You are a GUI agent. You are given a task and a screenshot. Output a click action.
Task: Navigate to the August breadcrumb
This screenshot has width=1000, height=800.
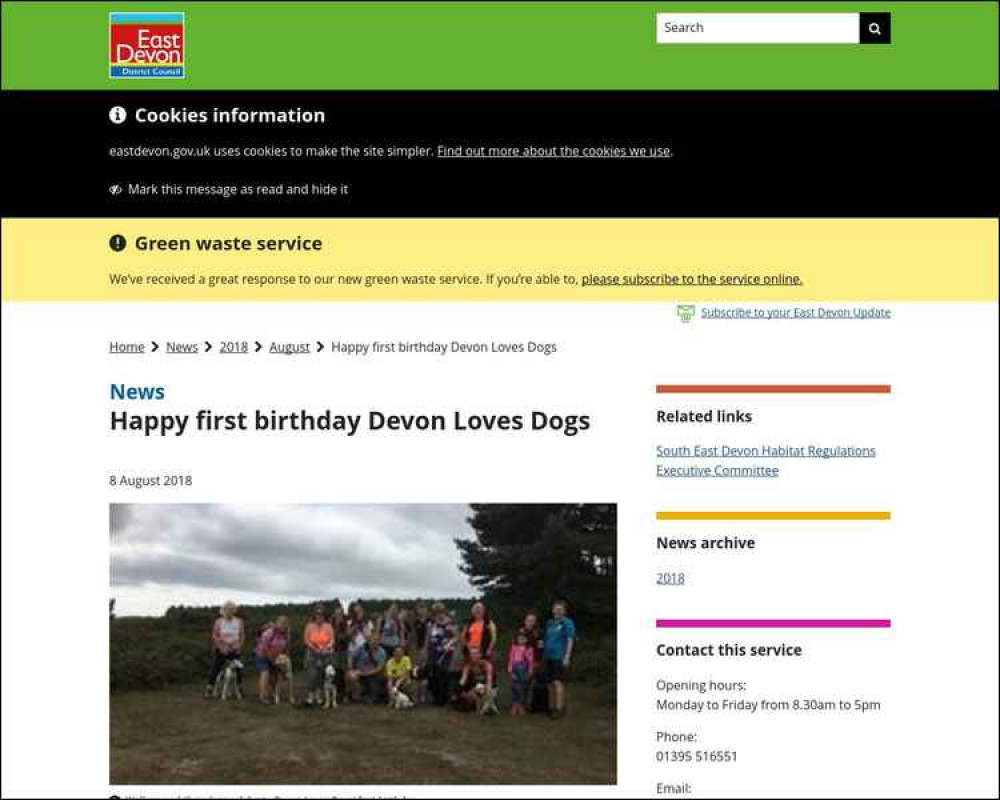[289, 347]
